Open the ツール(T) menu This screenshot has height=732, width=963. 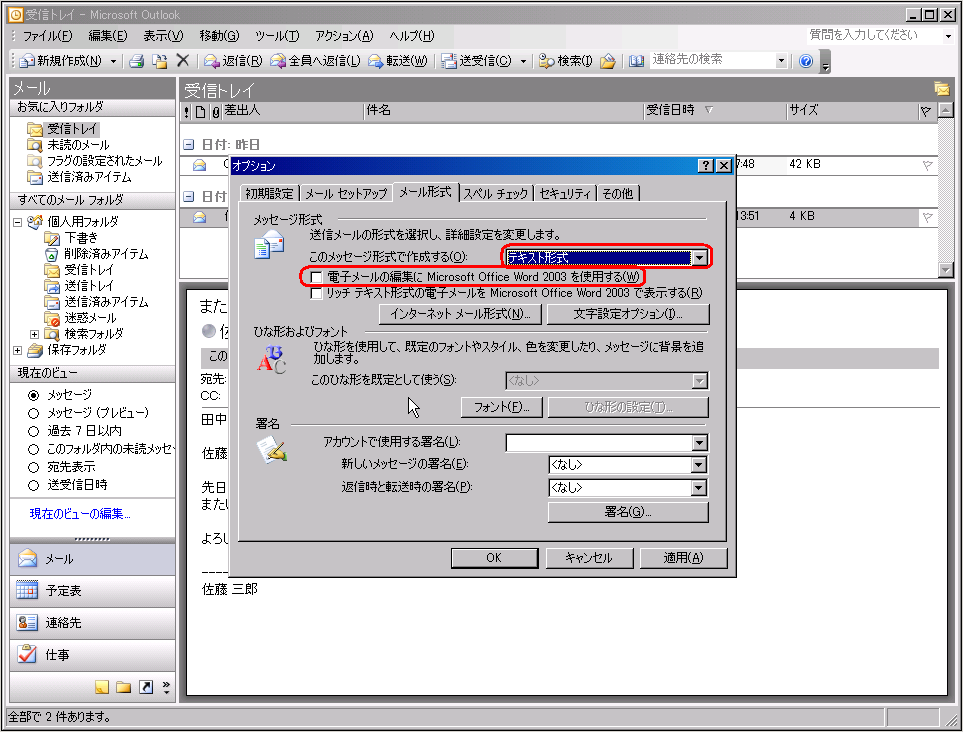[x=277, y=36]
